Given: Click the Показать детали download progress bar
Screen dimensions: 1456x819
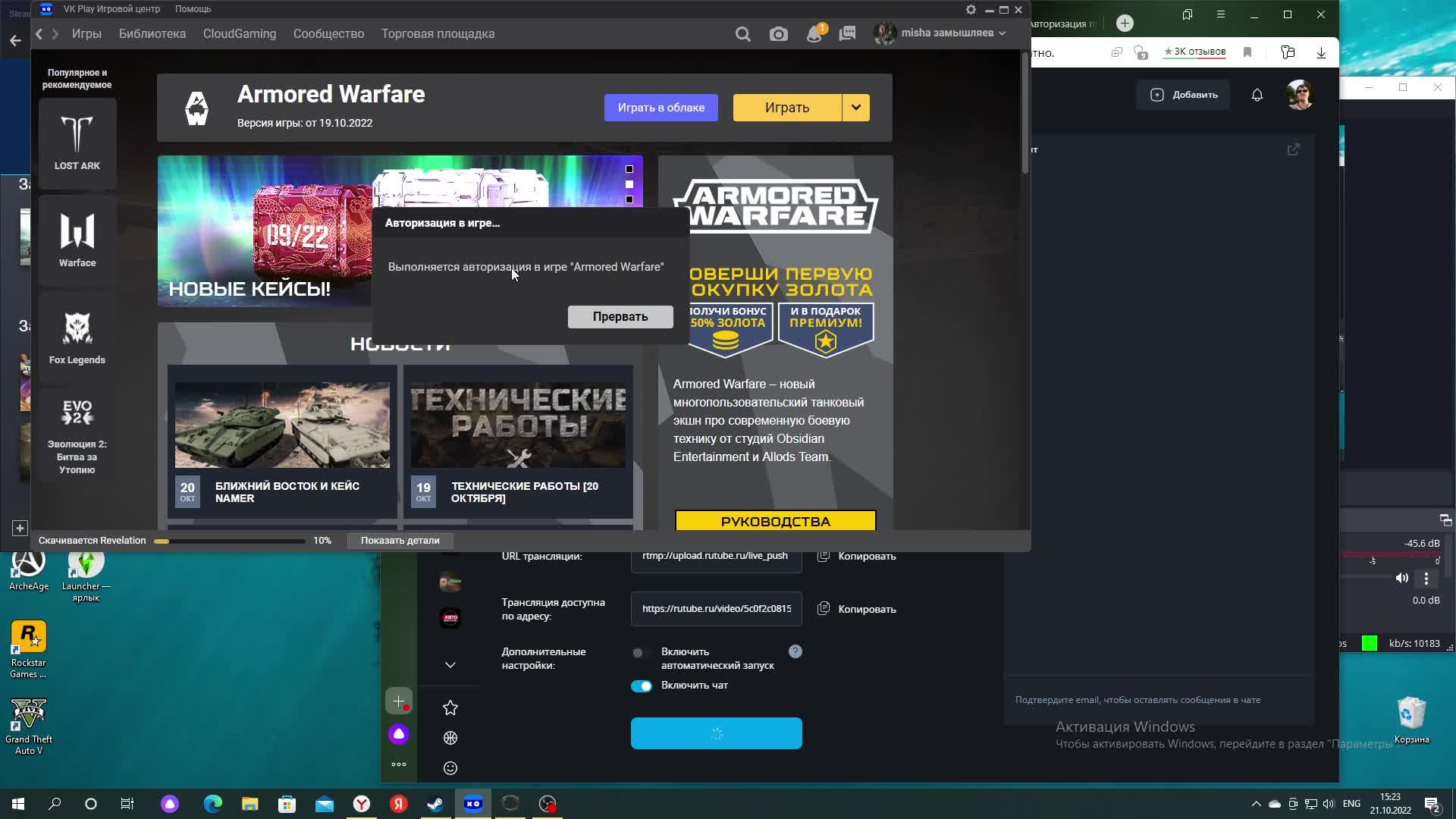Looking at the screenshot, I should (399, 540).
